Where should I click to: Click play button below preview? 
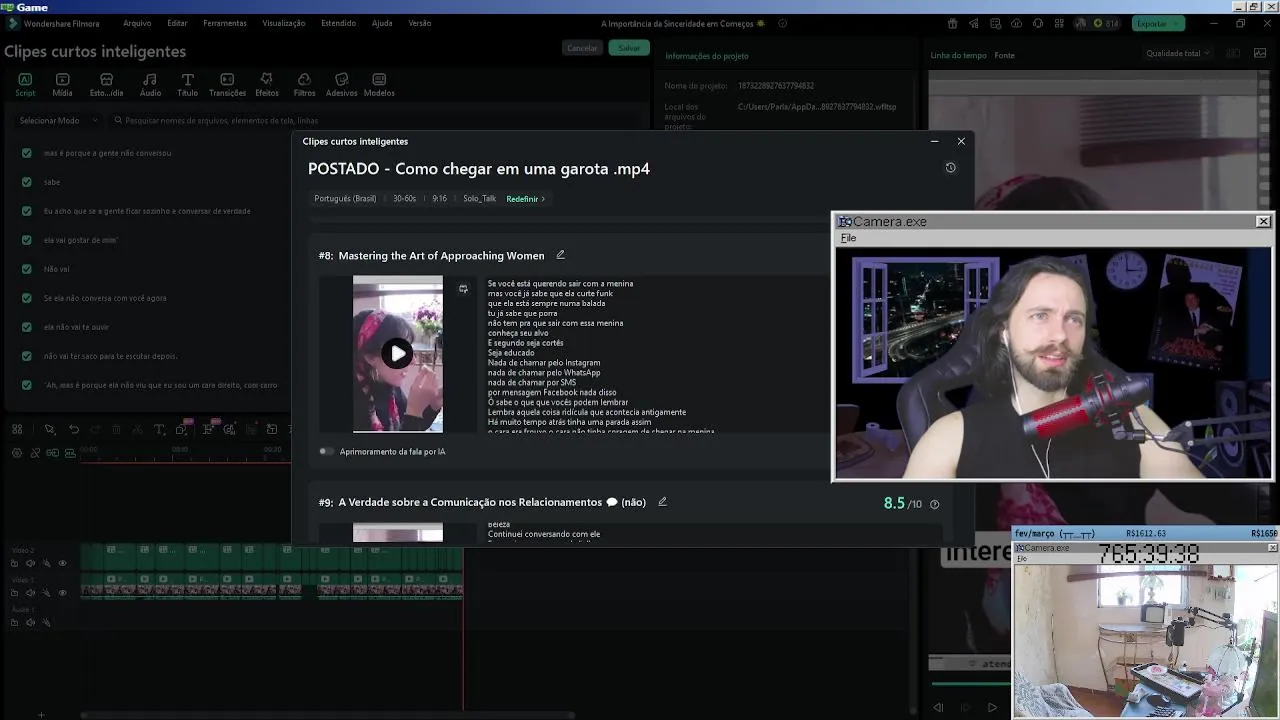pos(992,708)
